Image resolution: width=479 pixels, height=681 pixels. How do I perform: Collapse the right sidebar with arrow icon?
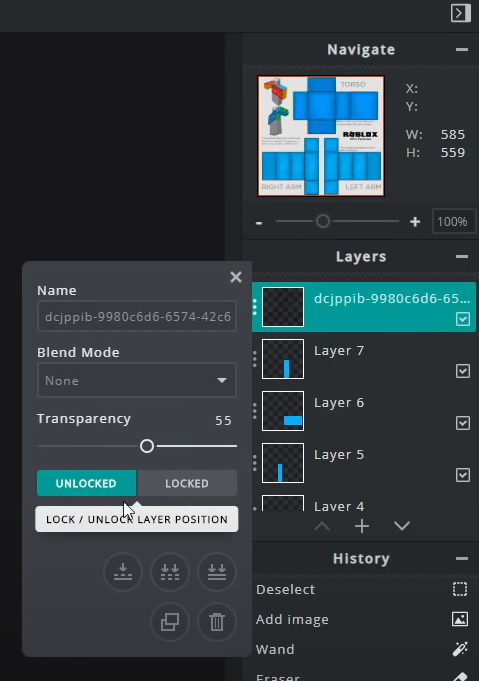[x=460, y=13]
